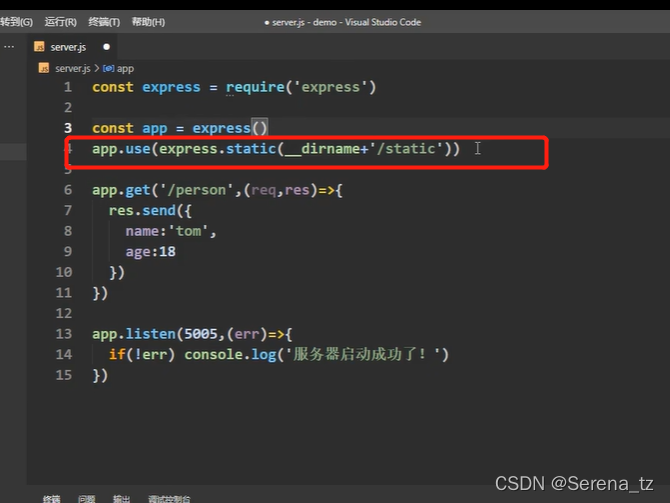This screenshot has height=503, width=670.
Task: Open the 运行(R) menu
Action: coord(61,22)
